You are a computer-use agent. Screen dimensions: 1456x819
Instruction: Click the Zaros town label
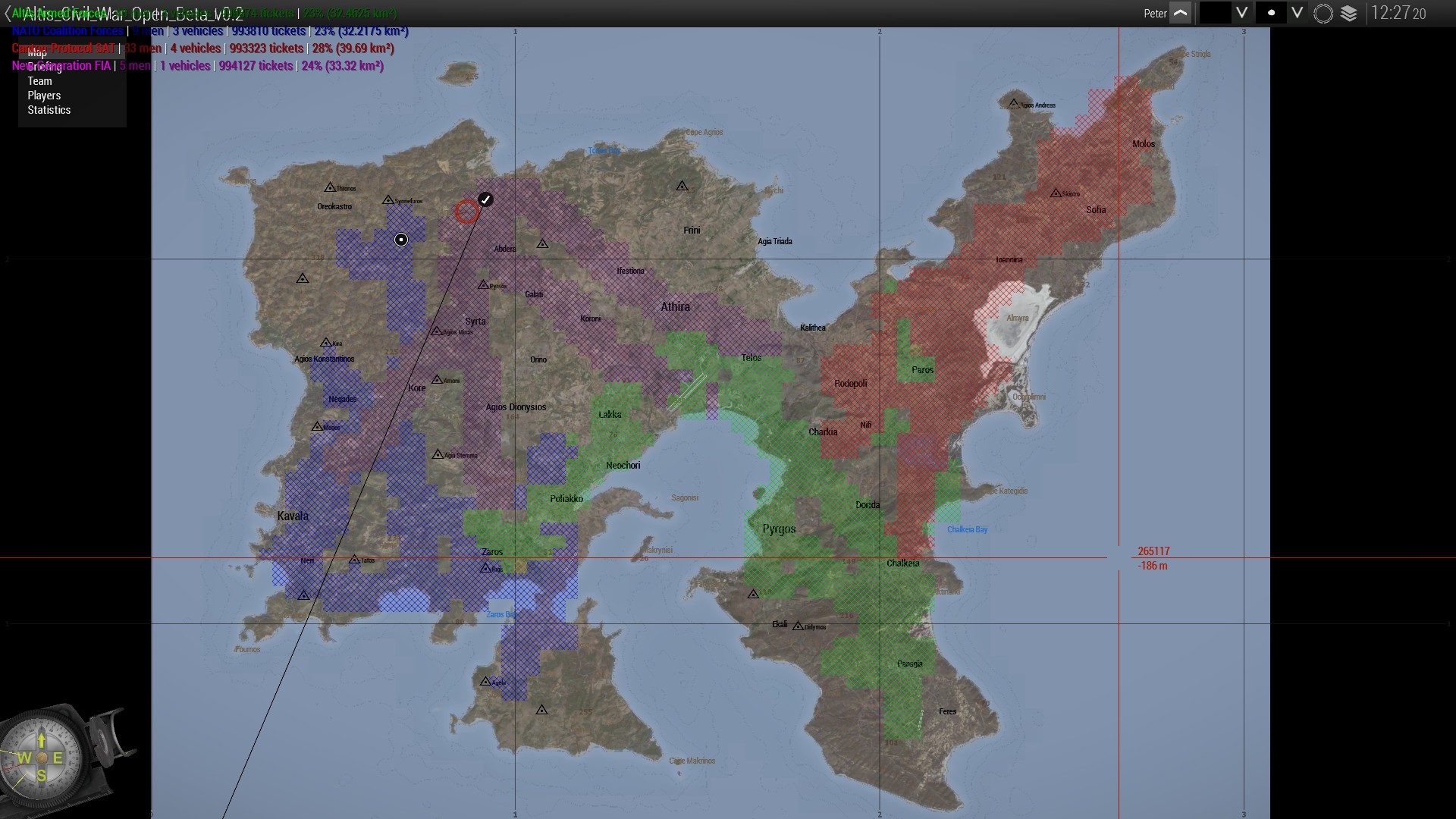pos(492,552)
